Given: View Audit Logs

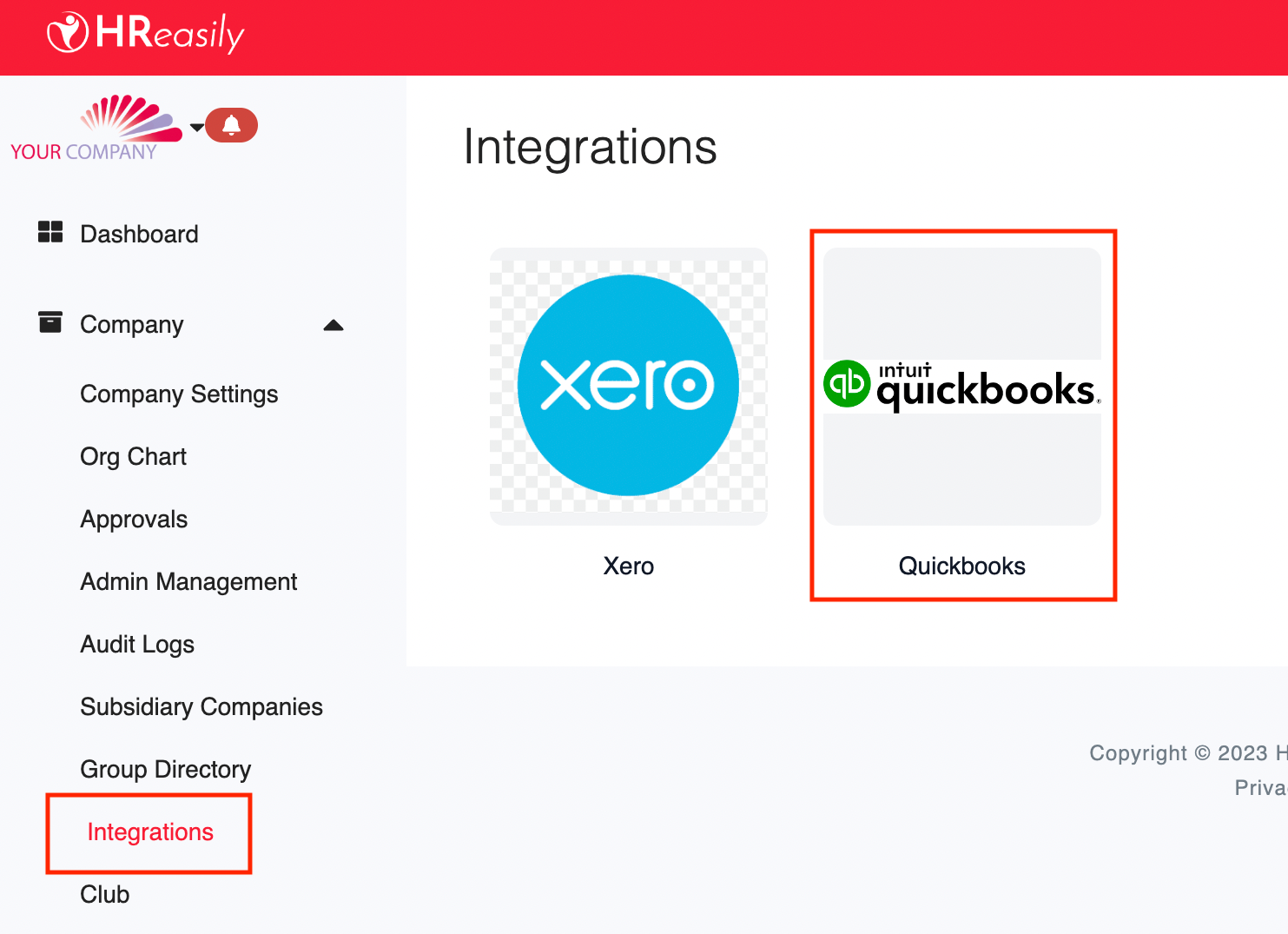Looking at the screenshot, I should [x=137, y=645].
